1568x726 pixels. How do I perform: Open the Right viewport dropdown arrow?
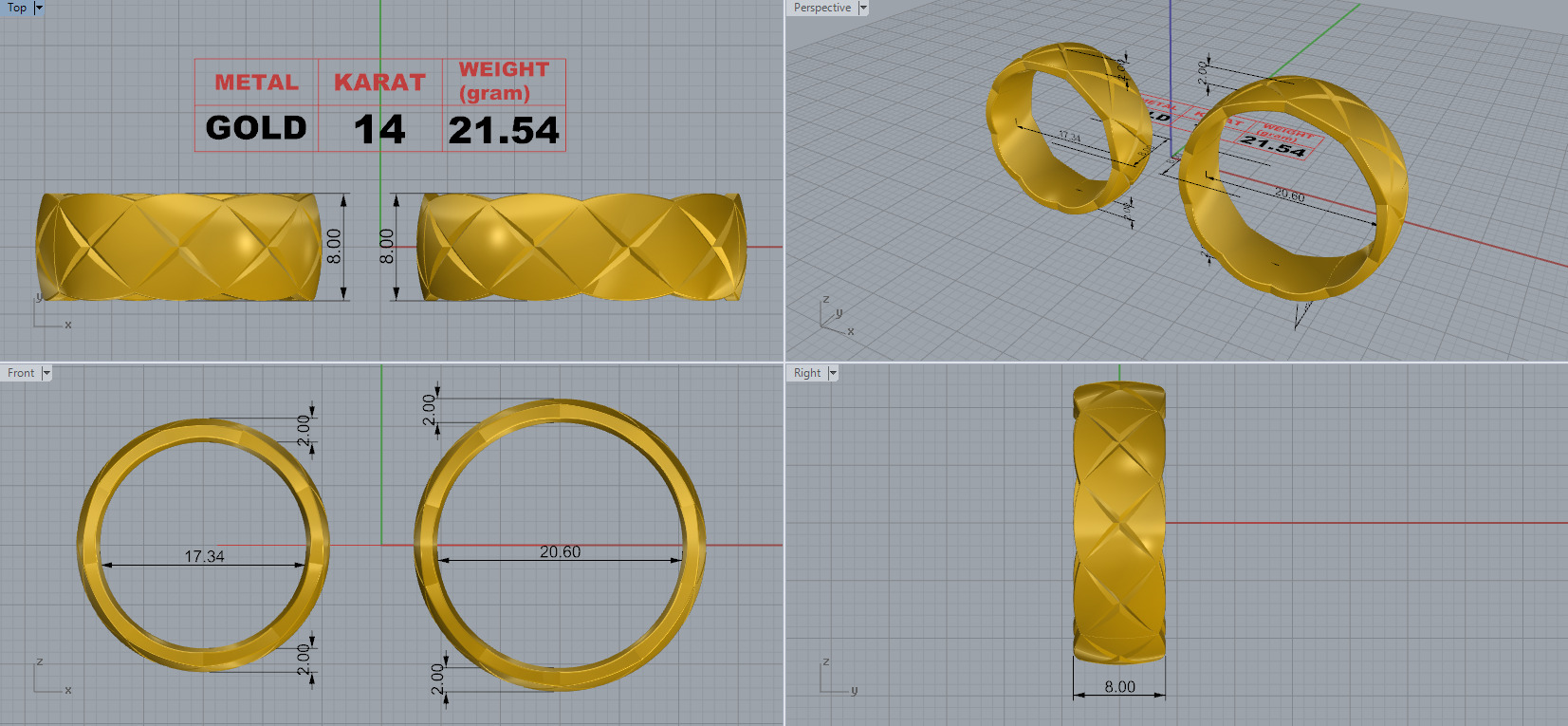pos(833,373)
